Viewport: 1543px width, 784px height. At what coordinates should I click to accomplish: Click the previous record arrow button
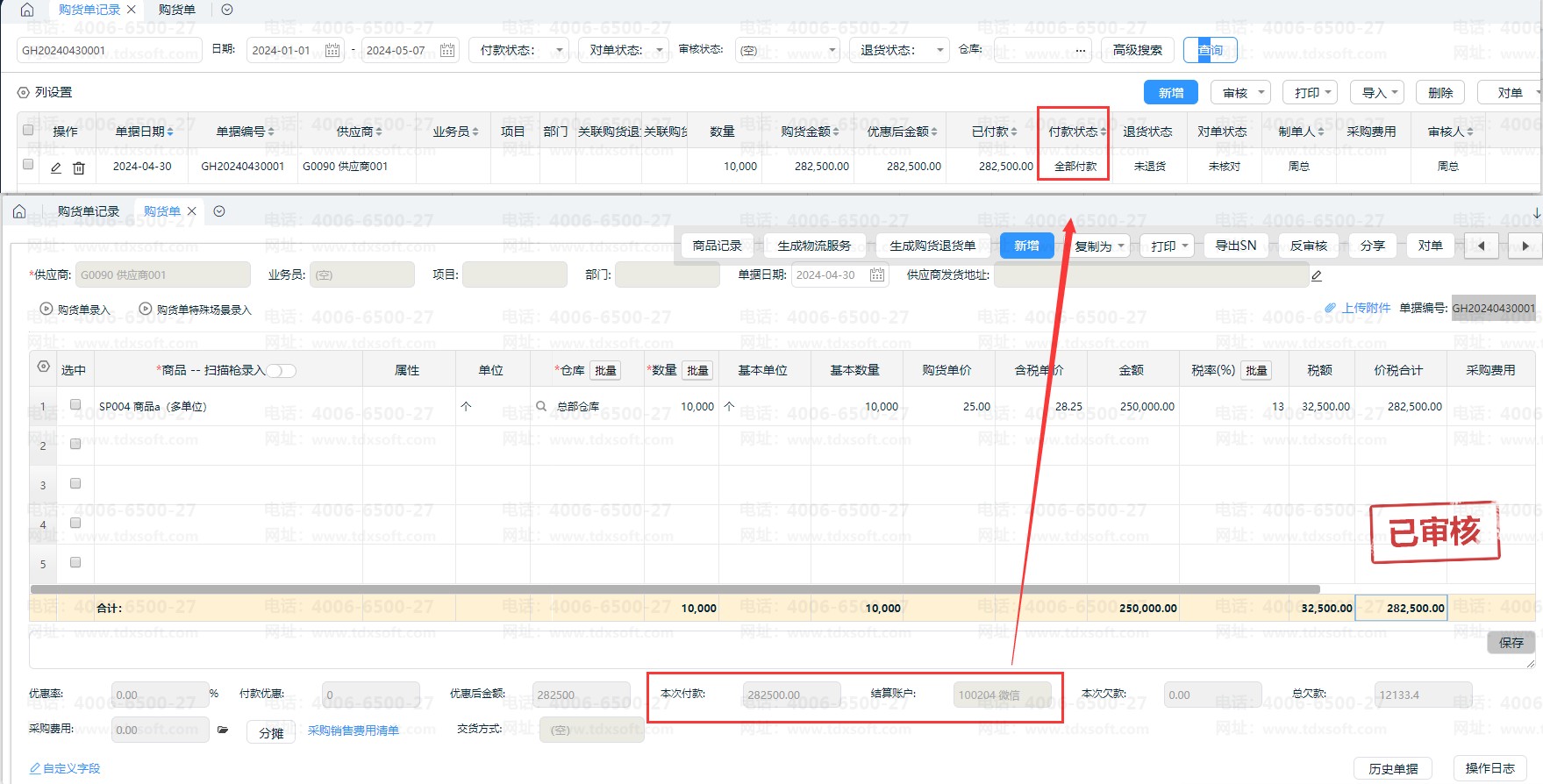point(1482,246)
